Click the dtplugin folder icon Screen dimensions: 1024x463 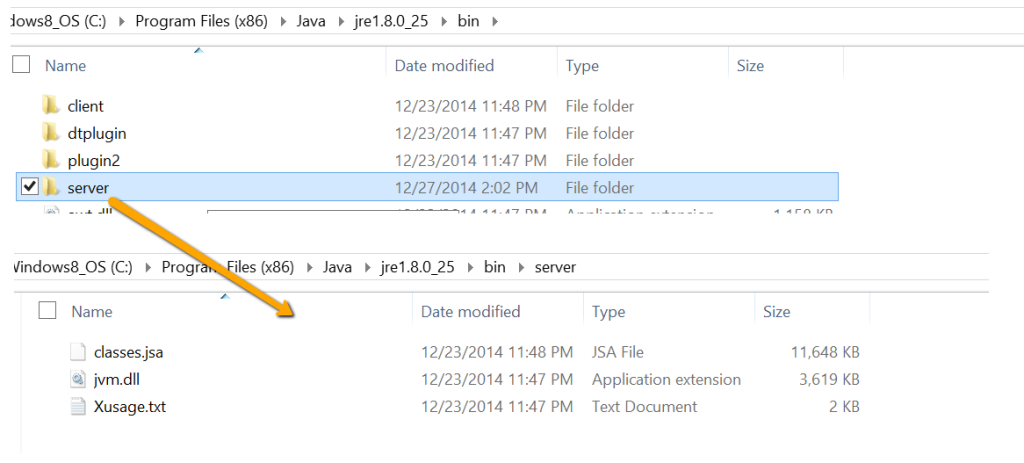tap(52, 132)
